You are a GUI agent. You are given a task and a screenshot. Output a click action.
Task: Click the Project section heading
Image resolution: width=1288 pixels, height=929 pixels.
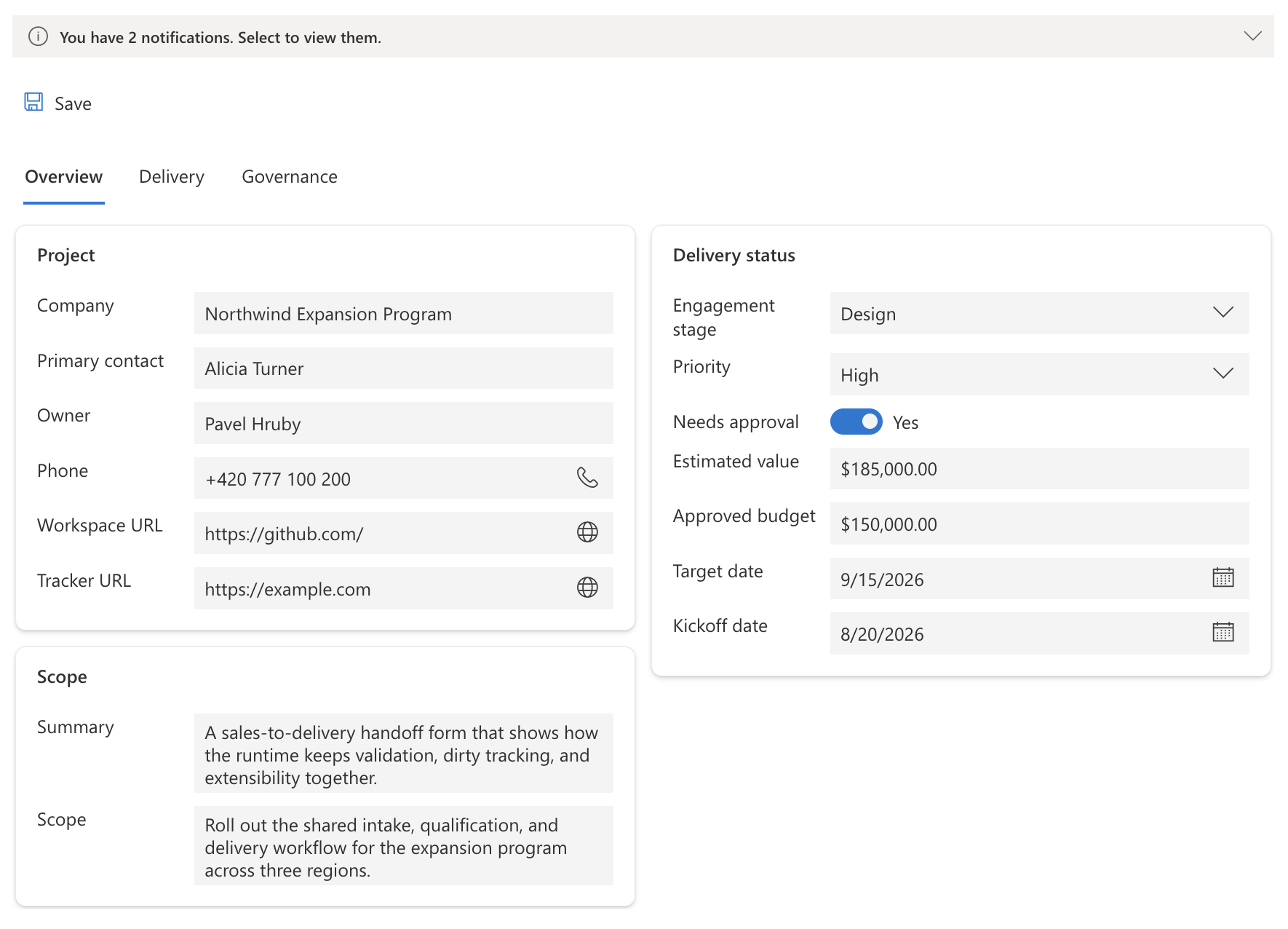click(66, 256)
